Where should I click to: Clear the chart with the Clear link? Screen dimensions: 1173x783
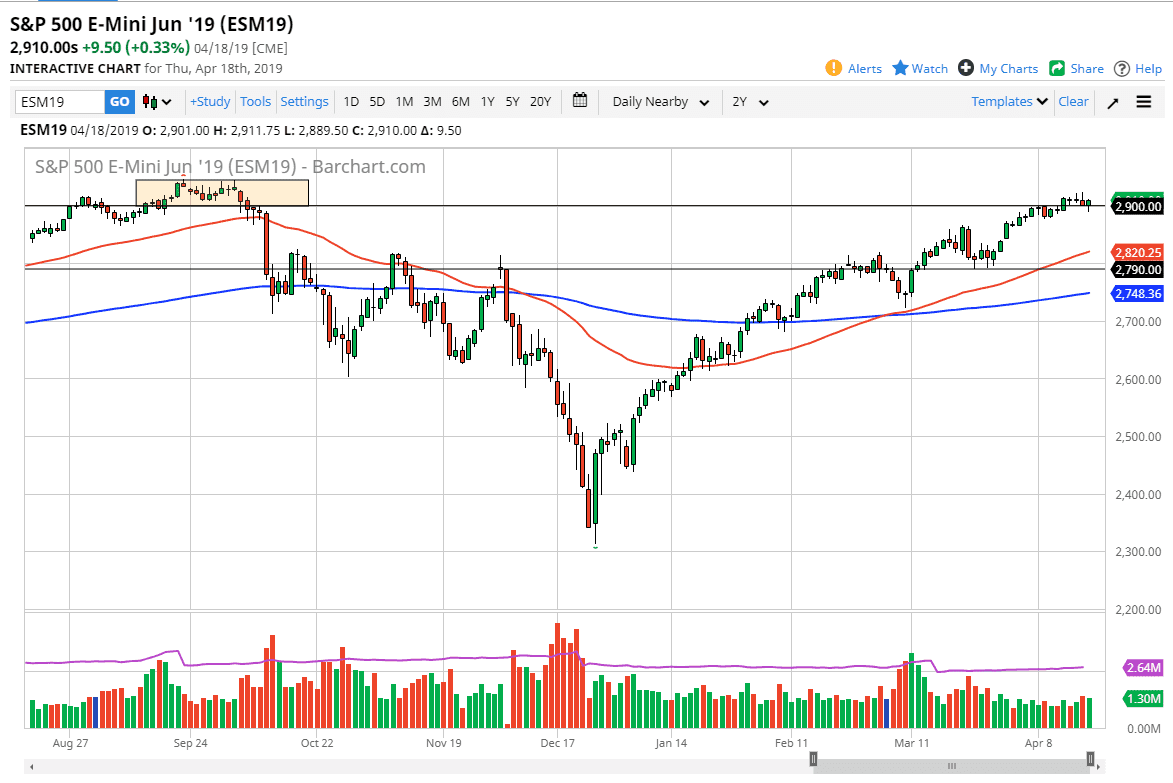[x=1073, y=101]
